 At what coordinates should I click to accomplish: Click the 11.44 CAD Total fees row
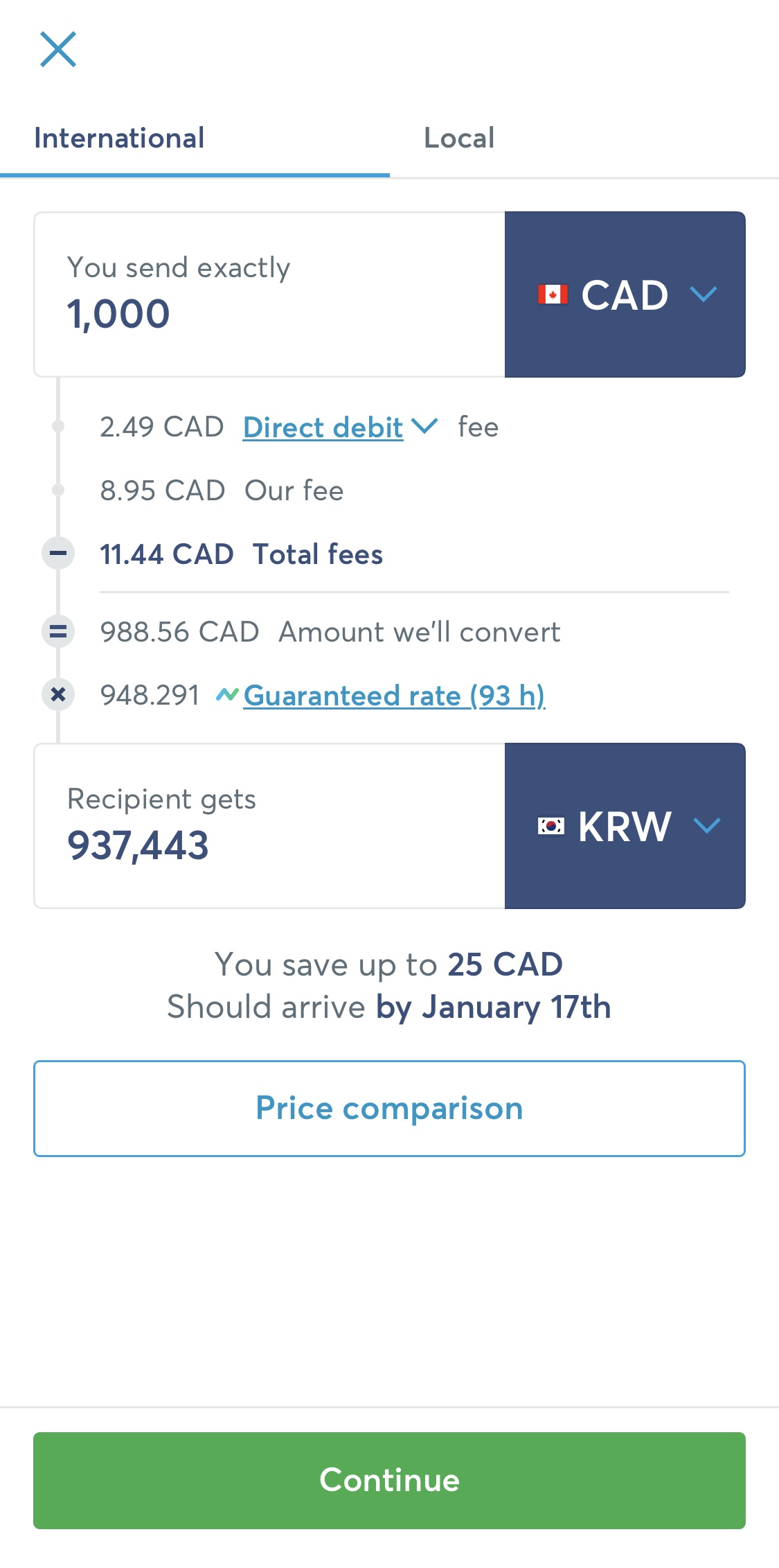[x=241, y=554]
